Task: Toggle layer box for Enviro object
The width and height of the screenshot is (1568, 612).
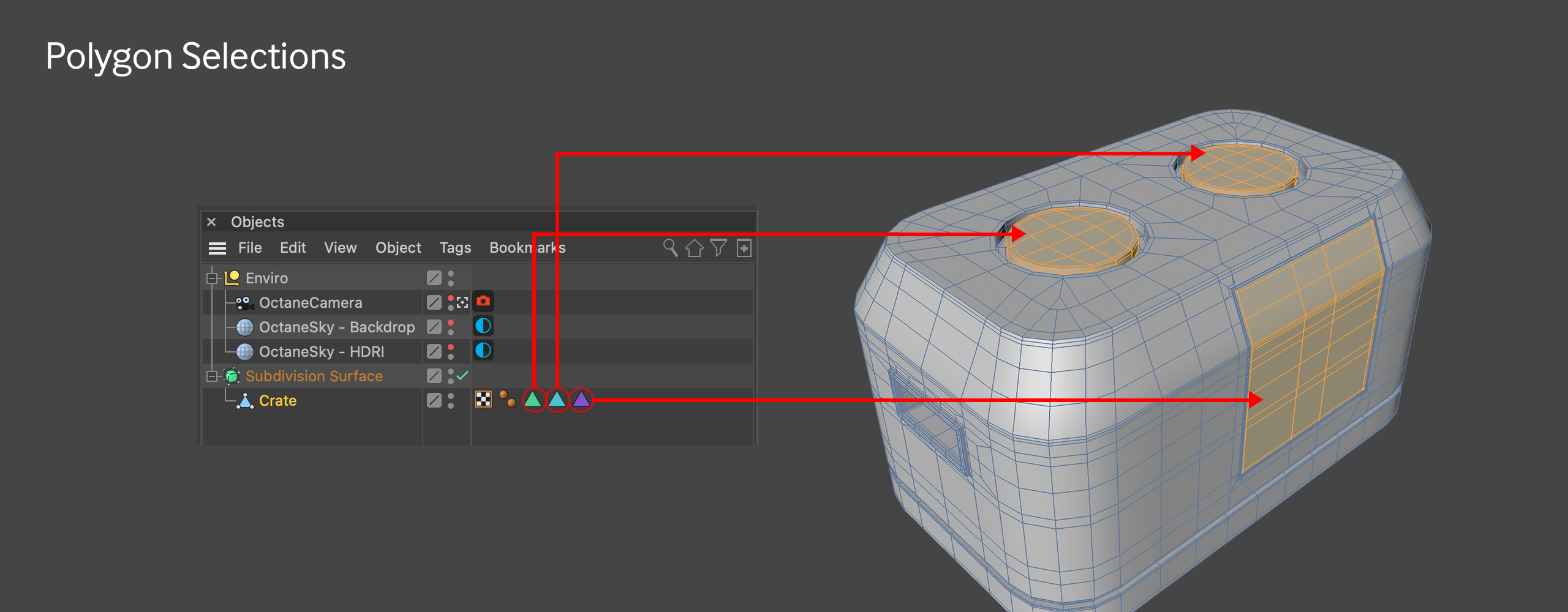Action: click(434, 278)
